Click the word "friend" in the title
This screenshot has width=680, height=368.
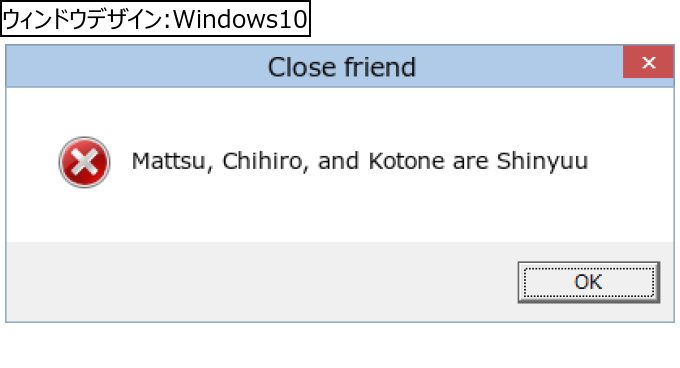[x=380, y=67]
